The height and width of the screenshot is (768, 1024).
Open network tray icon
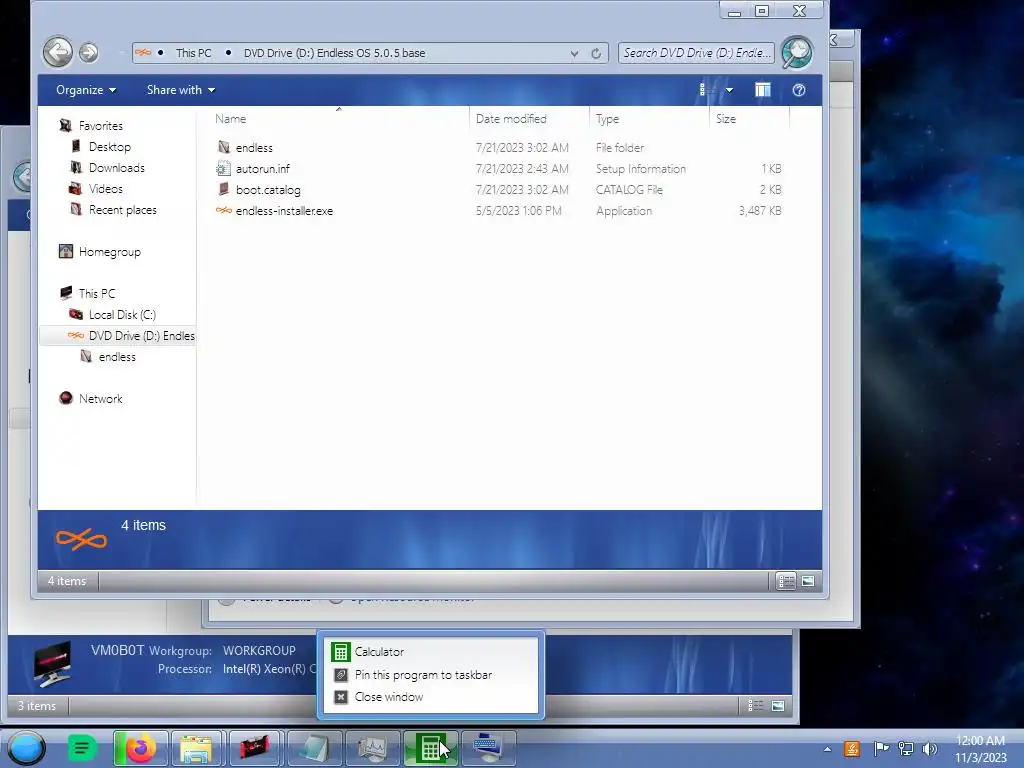pos(906,748)
